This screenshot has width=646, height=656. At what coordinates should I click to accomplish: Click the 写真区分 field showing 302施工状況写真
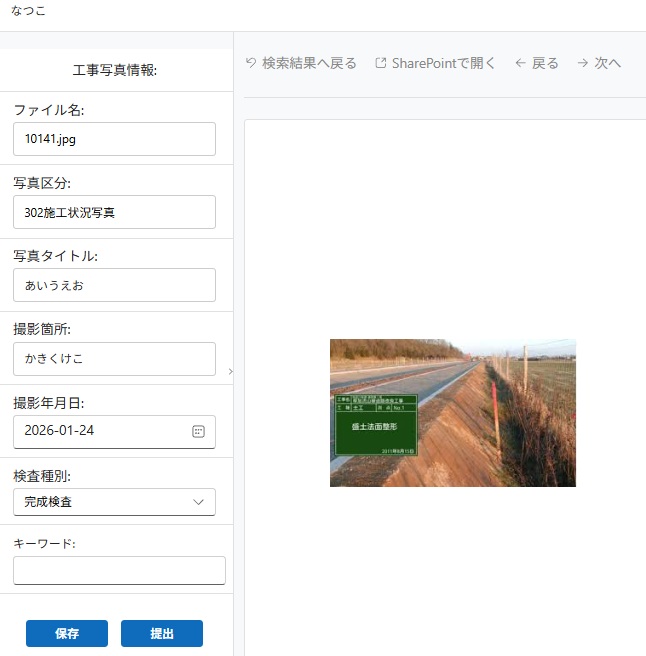[114, 212]
